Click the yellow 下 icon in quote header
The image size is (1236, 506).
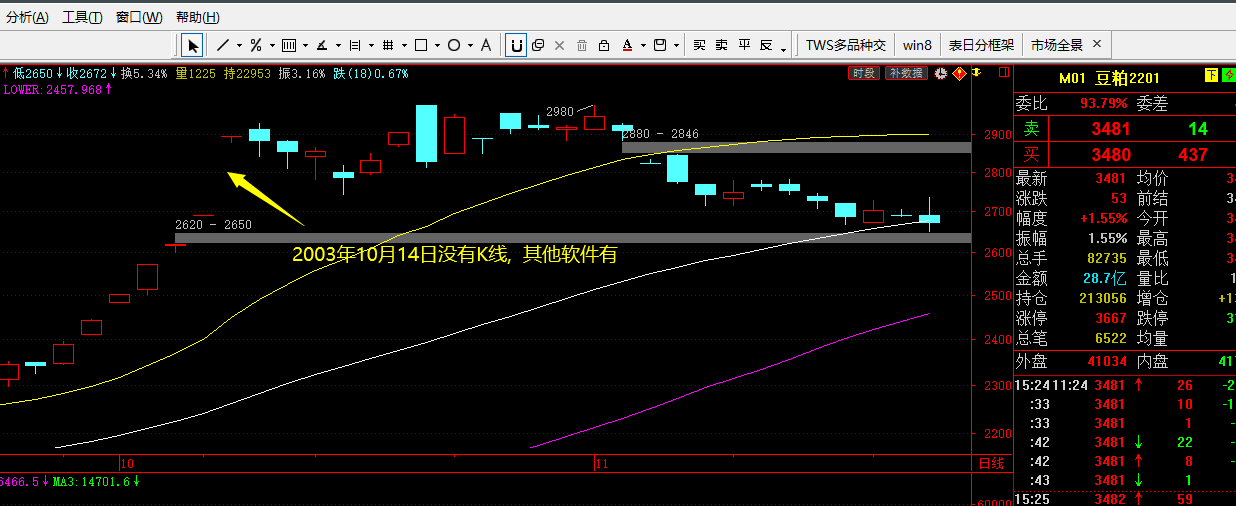pyautogui.click(x=1212, y=75)
